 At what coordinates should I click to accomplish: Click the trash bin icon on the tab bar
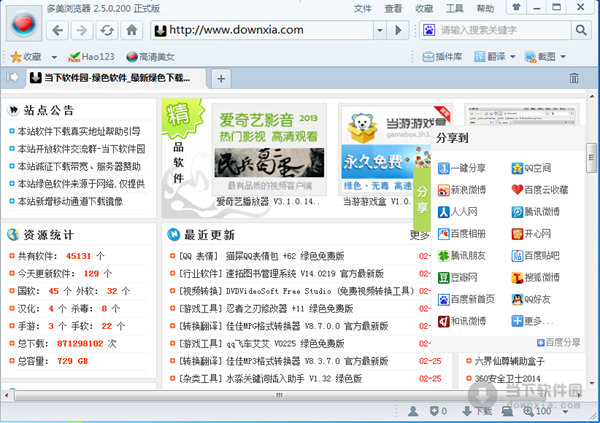[x=574, y=78]
